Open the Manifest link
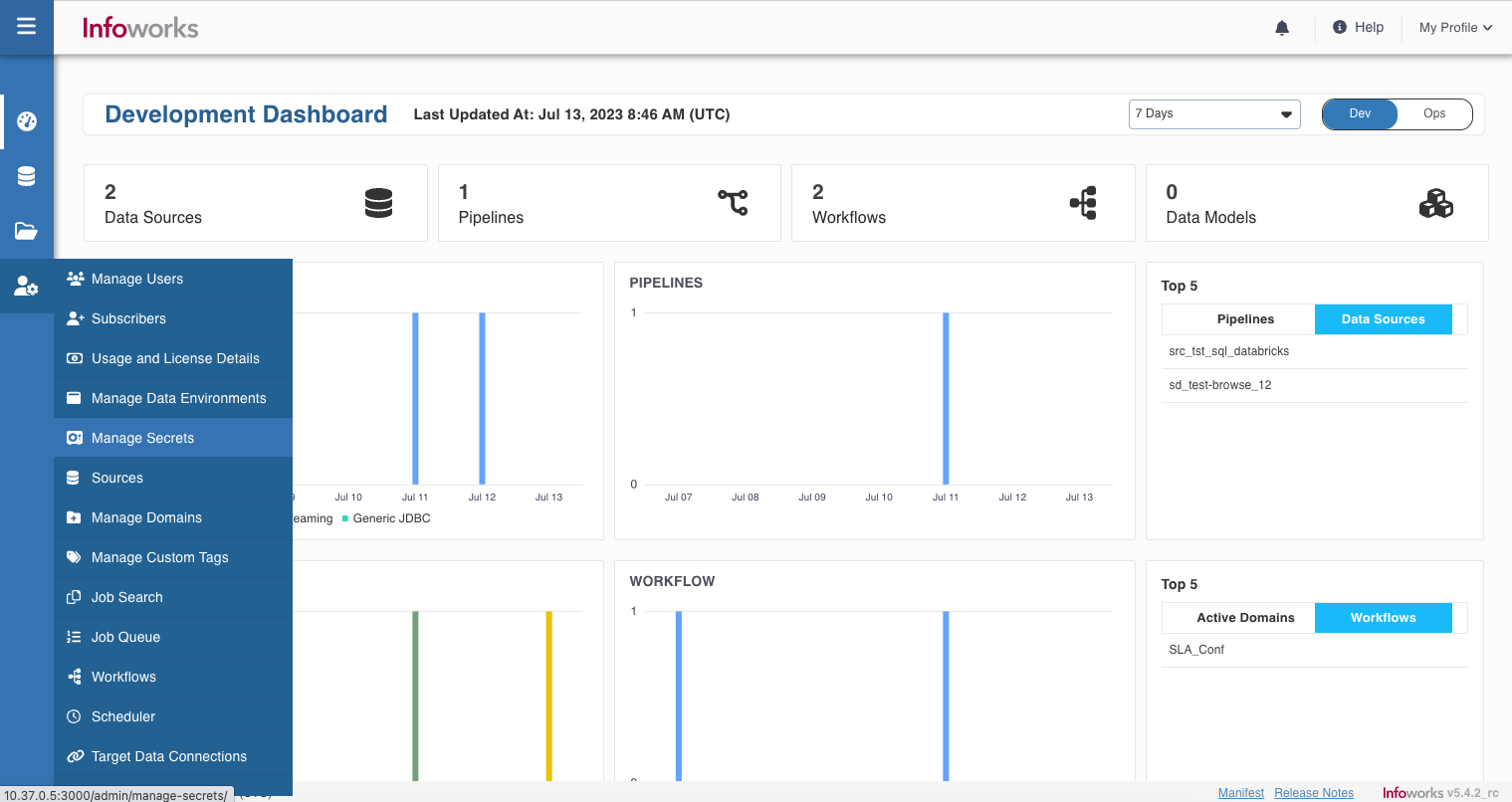 1241,793
